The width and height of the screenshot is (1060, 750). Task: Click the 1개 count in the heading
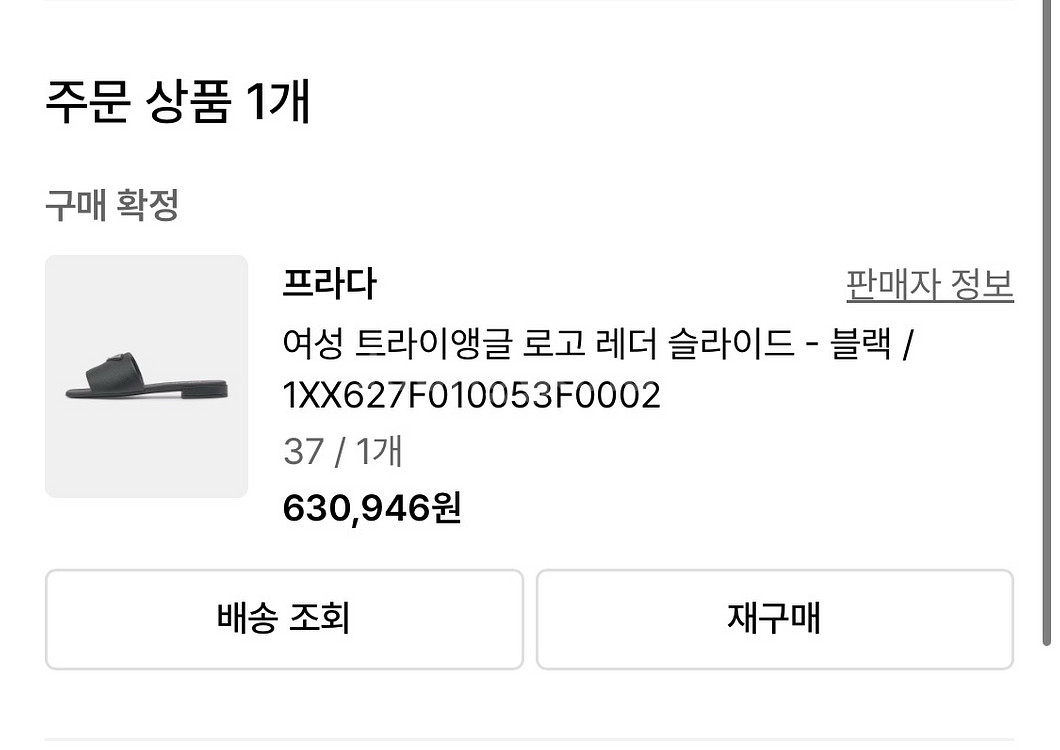click(276, 102)
